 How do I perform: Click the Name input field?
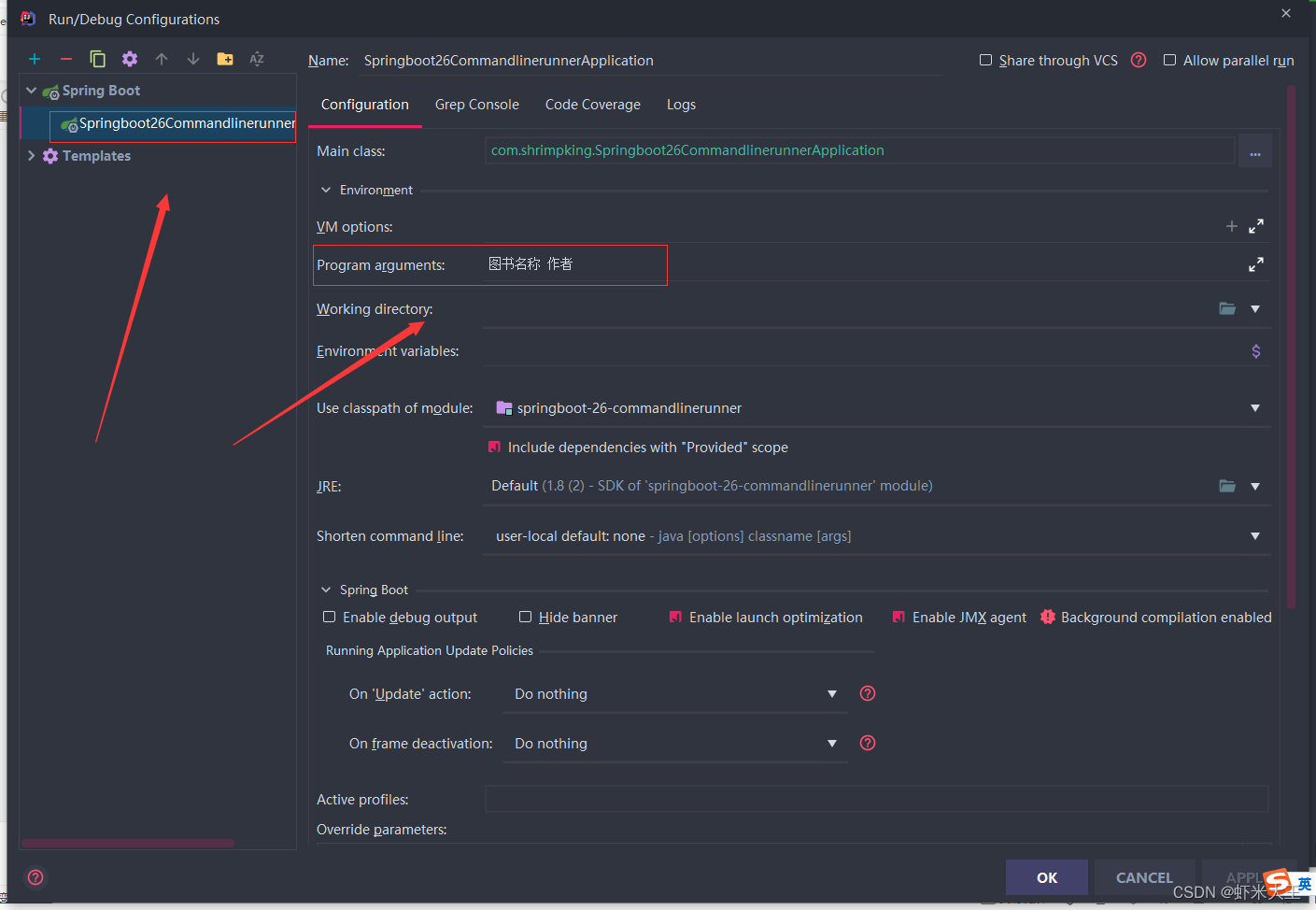(654, 60)
